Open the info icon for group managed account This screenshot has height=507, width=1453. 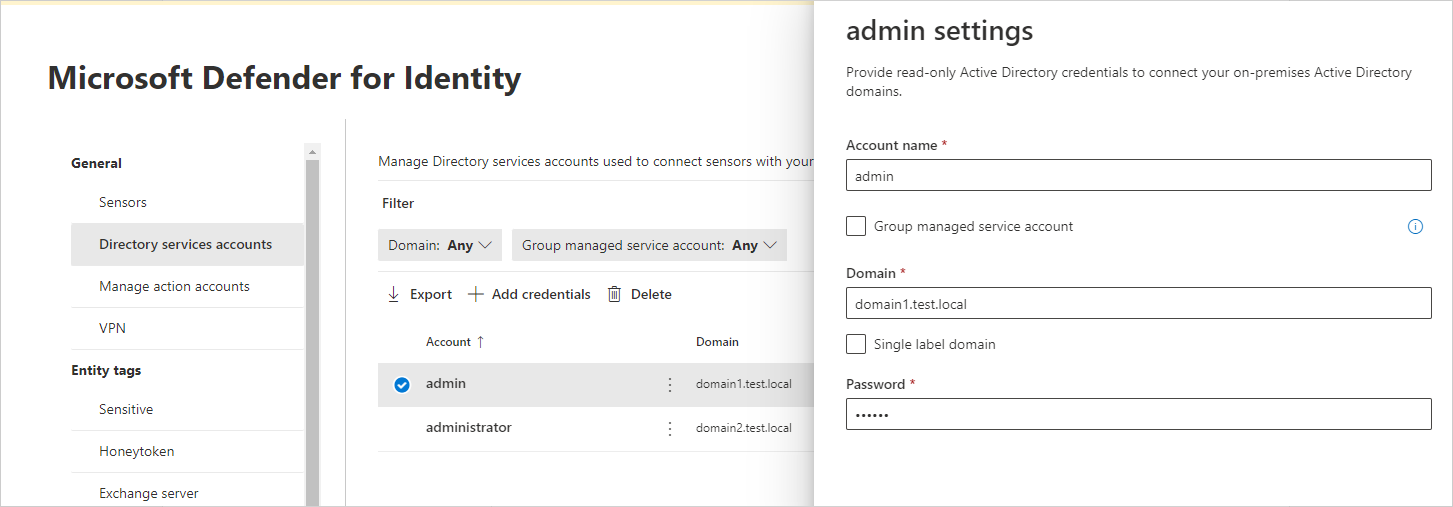(1415, 227)
